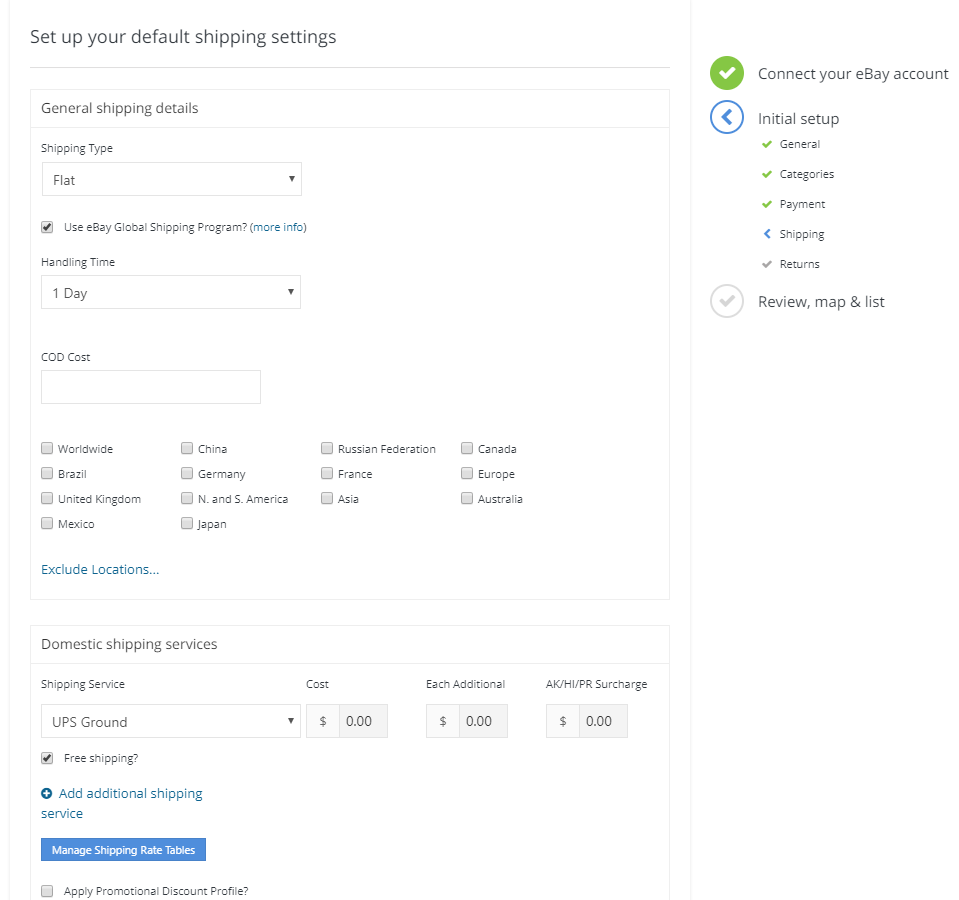Open the UPS Ground shipping service dropdown
This screenshot has width=959, height=900.
point(171,721)
